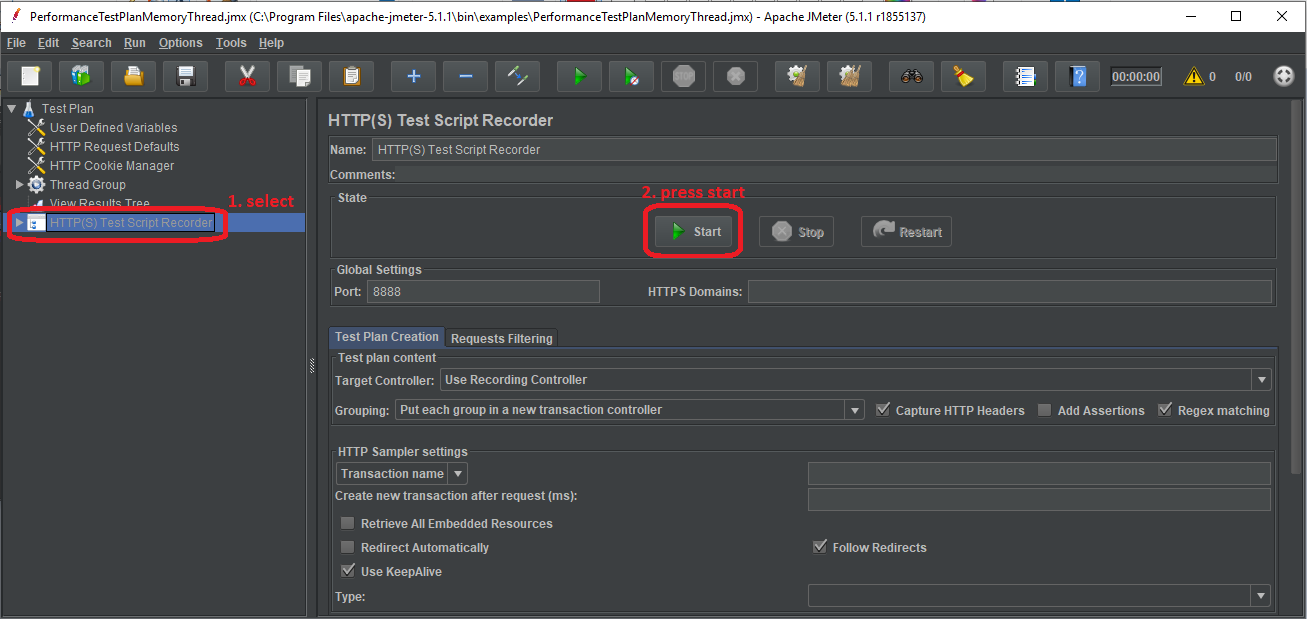The width and height of the screenshot is (1307, 619).
Task: Click the Port input field
Action: (483, 292)
